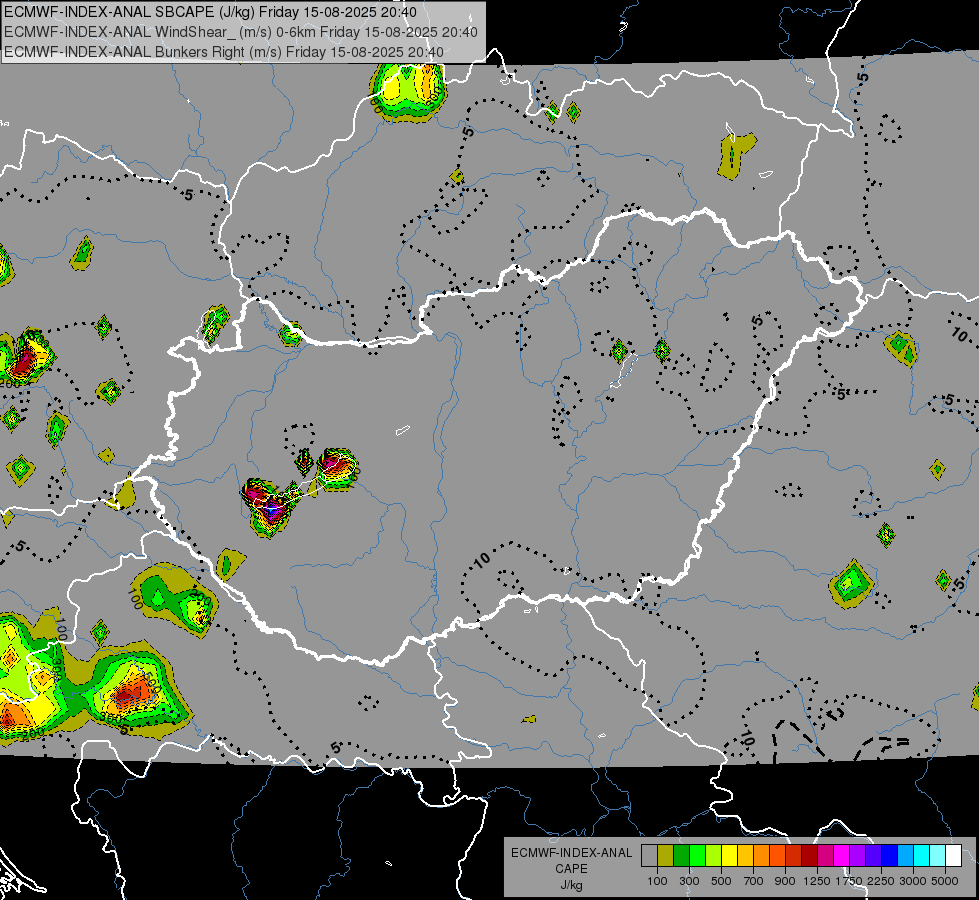Pick the olive legend swatch
This screenshot has height=900, width=979.
pyautogui.click(x=665, y=856)
